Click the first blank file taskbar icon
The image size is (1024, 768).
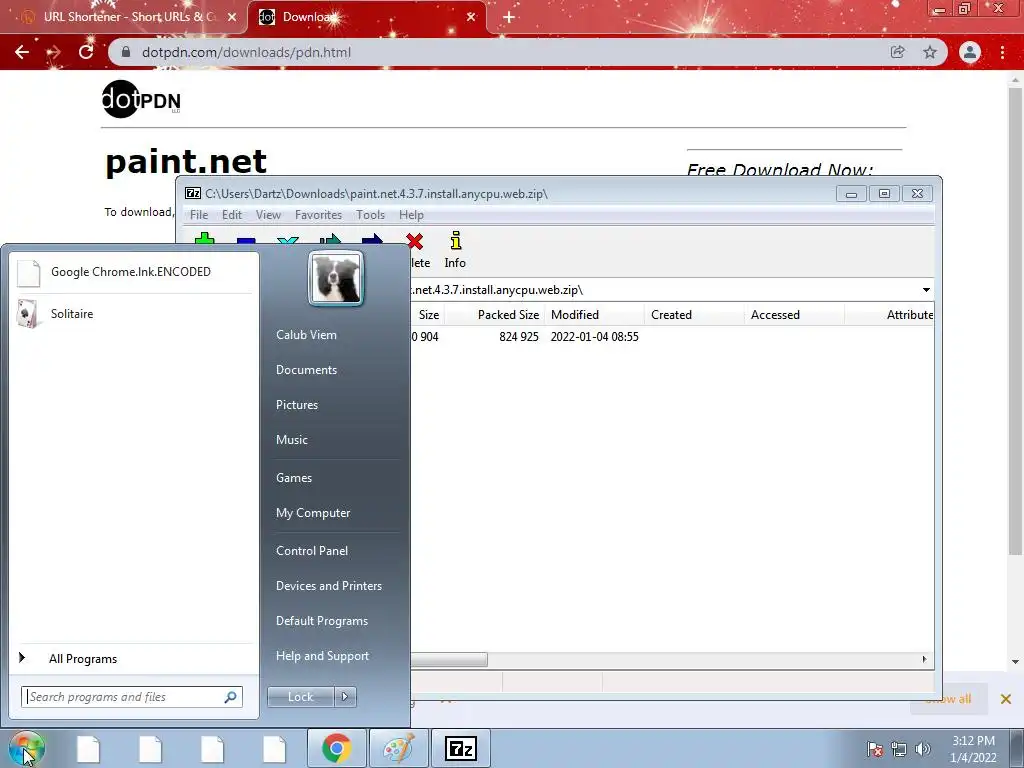pyautogui.click(x=88, y=748)
